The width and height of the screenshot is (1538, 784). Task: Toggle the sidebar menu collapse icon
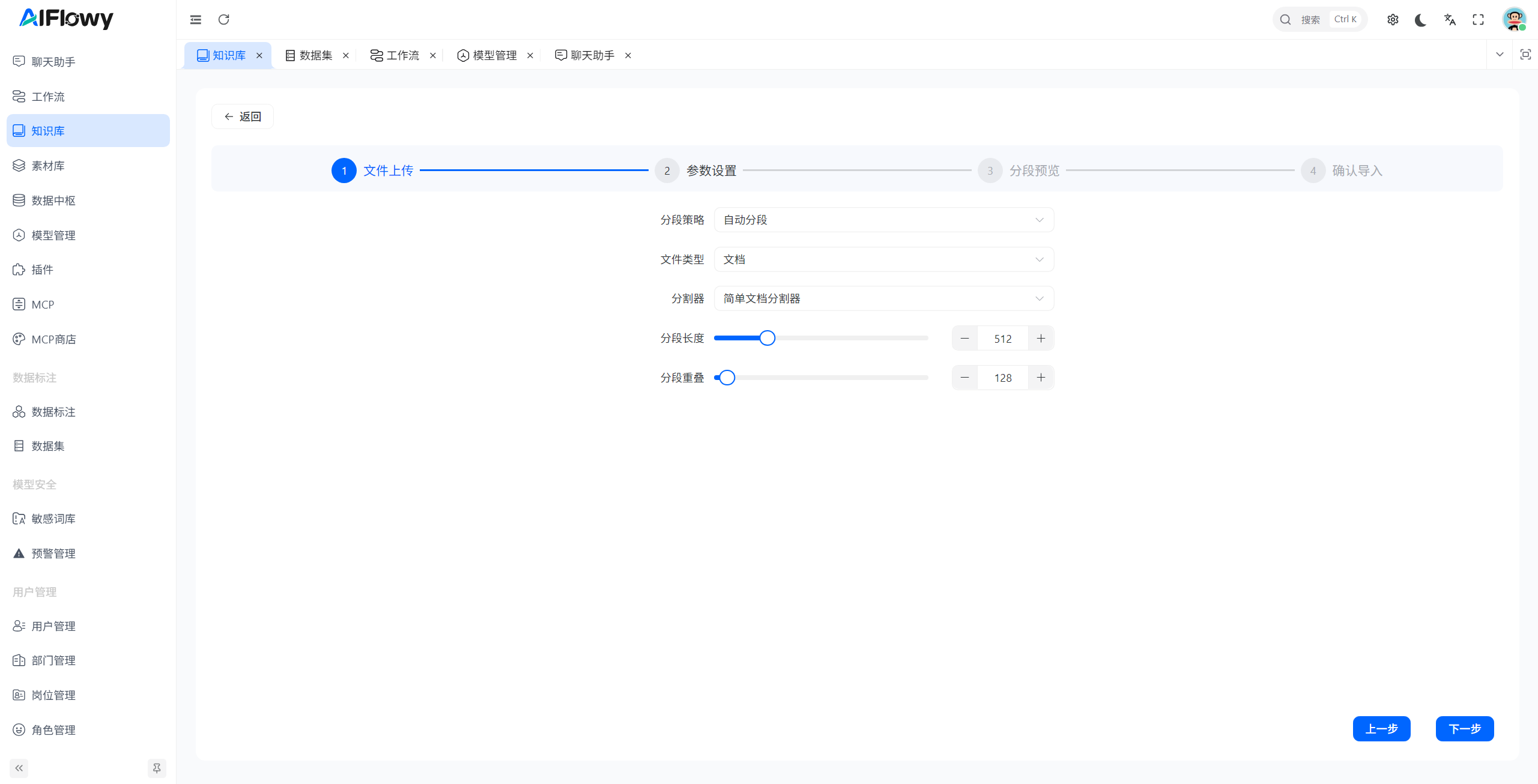pyautogui.click(x=196, y=20)
